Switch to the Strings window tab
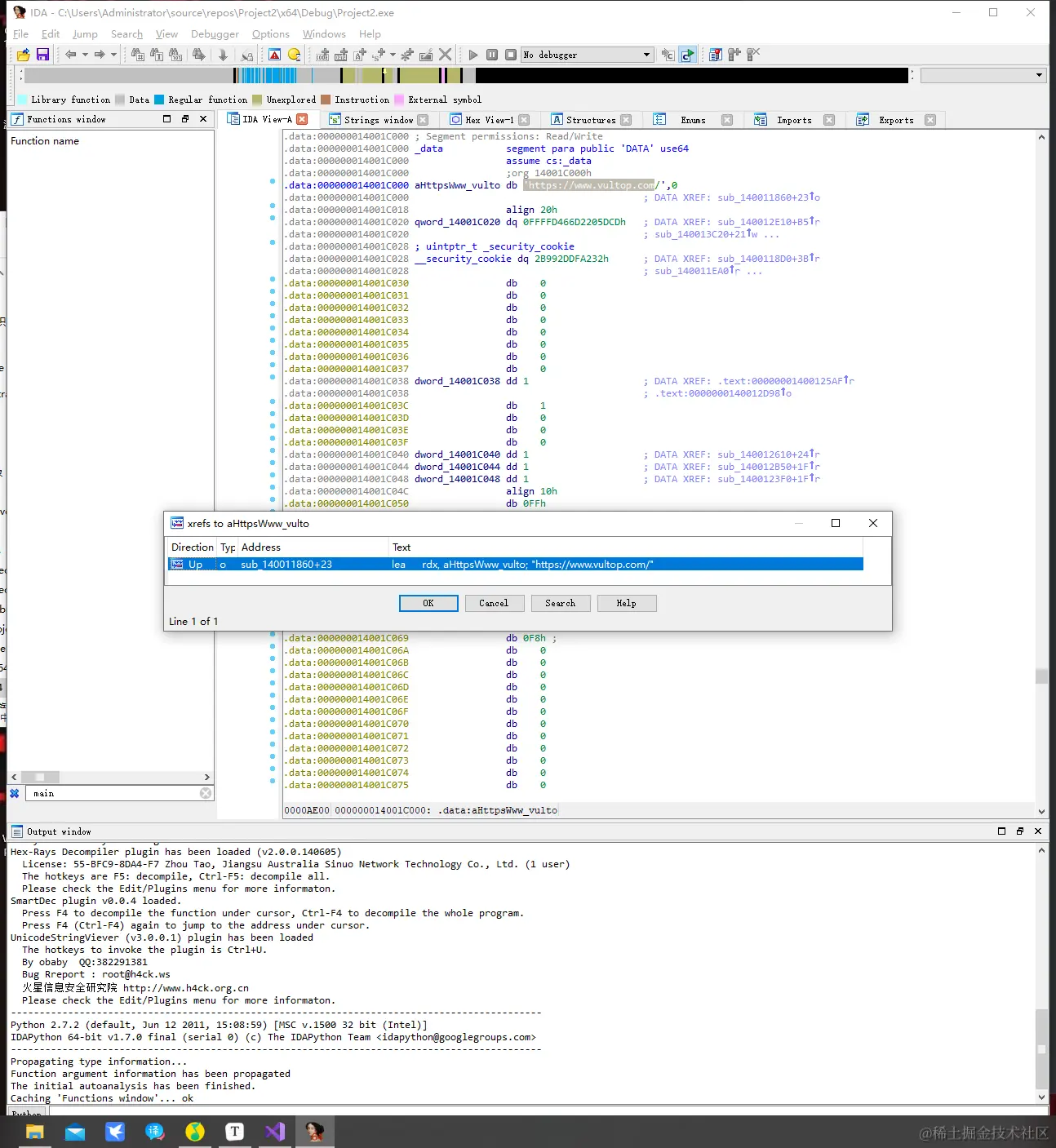 [x=378, y=120]
